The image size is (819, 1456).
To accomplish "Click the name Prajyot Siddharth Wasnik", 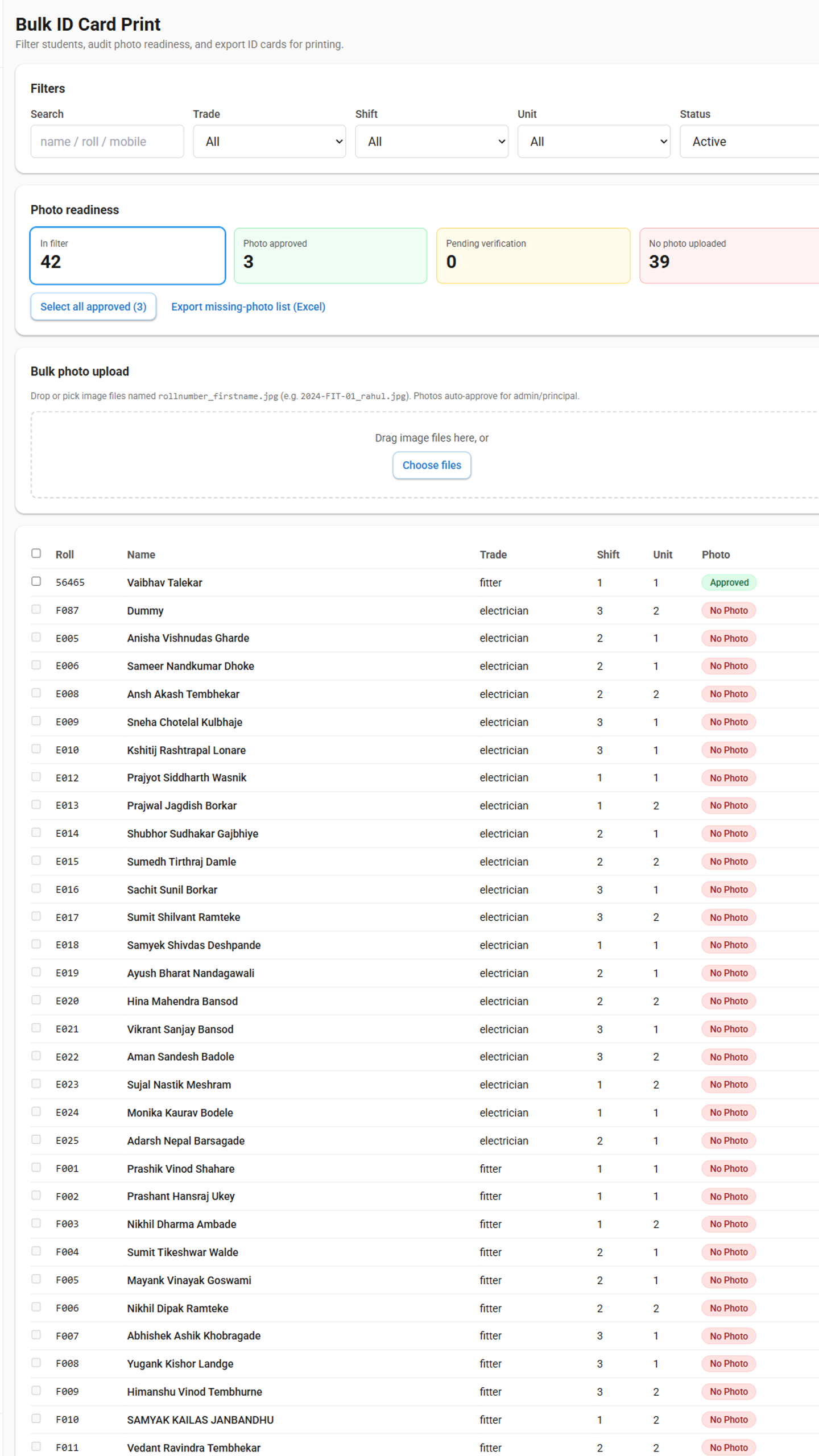I will 187,777.
